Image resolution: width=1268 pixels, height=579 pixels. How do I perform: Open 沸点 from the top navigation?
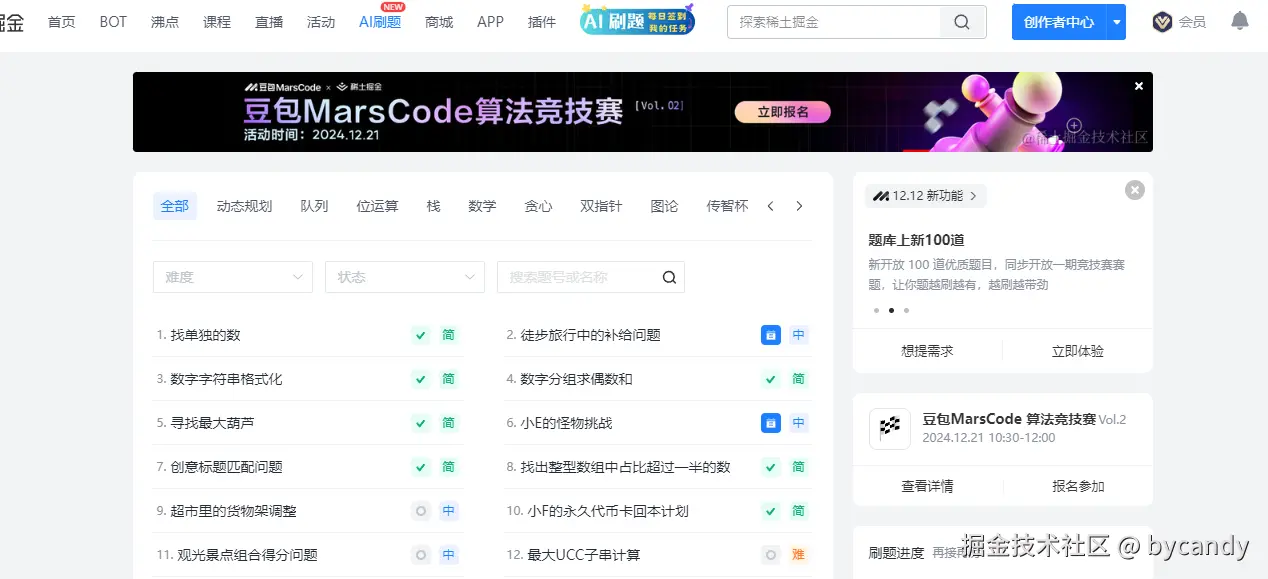(x=164, y=21)
